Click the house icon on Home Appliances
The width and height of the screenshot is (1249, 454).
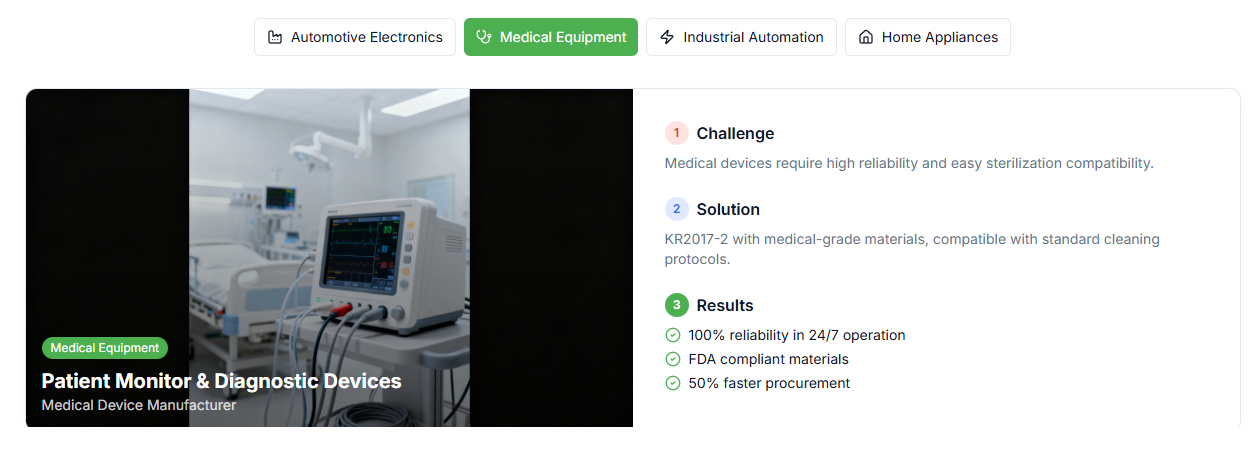[x=866, y=38]
